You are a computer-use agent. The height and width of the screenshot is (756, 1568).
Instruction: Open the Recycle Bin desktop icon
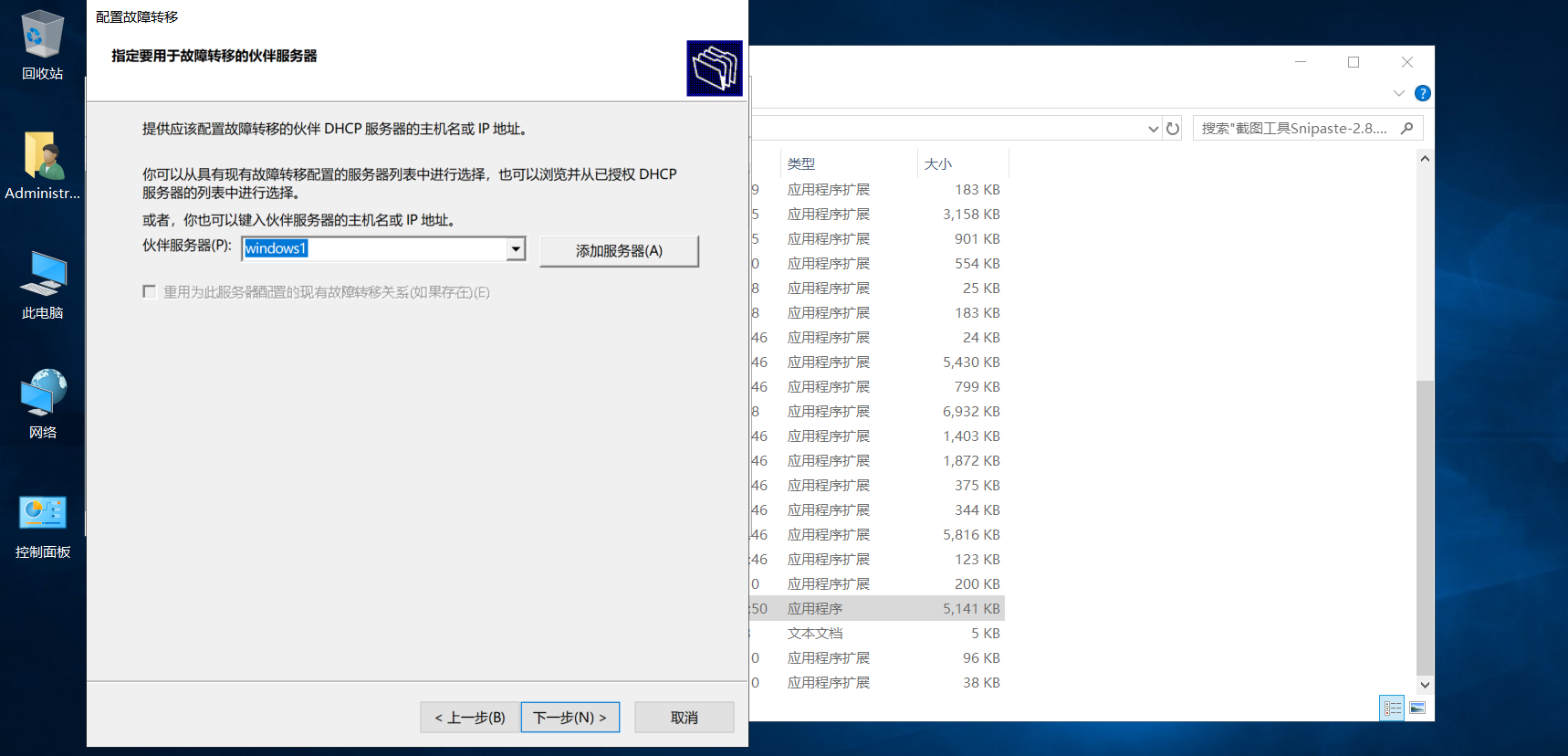[42, 45]
